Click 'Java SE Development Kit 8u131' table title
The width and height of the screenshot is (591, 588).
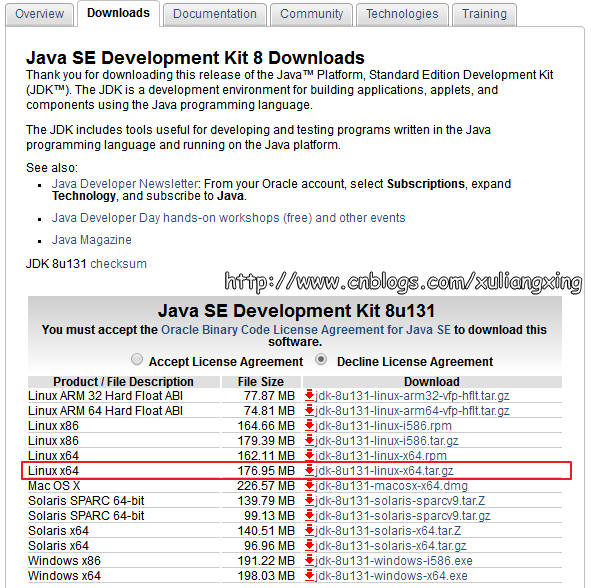[x=296, y=311]
